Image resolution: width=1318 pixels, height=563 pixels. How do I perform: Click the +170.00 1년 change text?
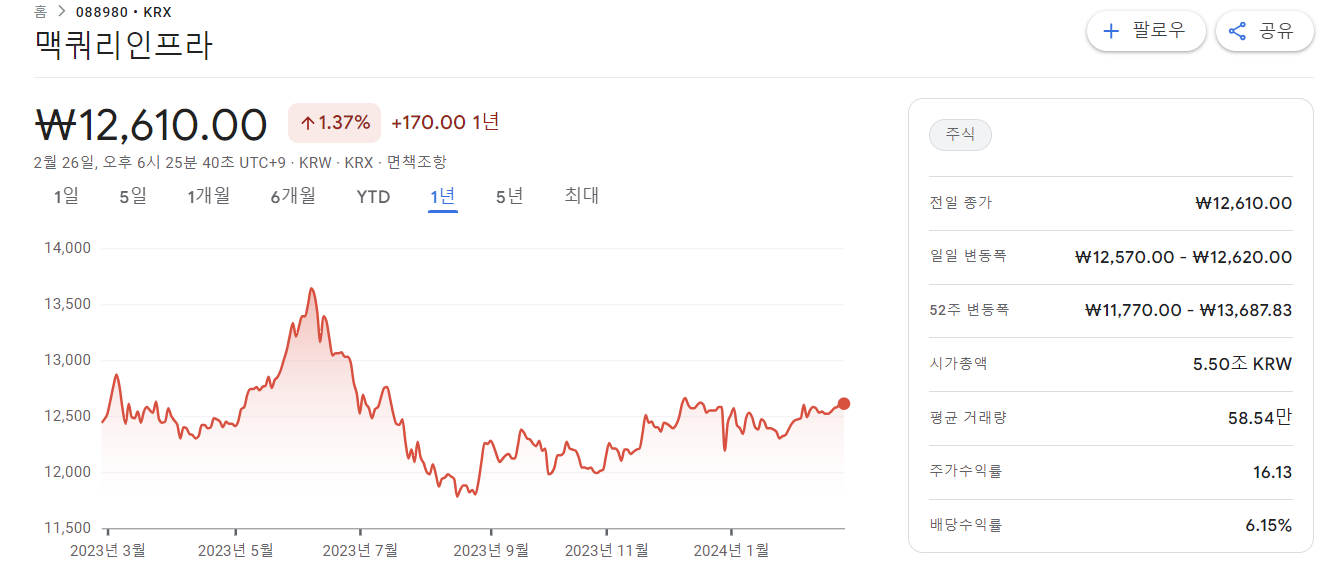pyautogui.click(x=445, y=122)
